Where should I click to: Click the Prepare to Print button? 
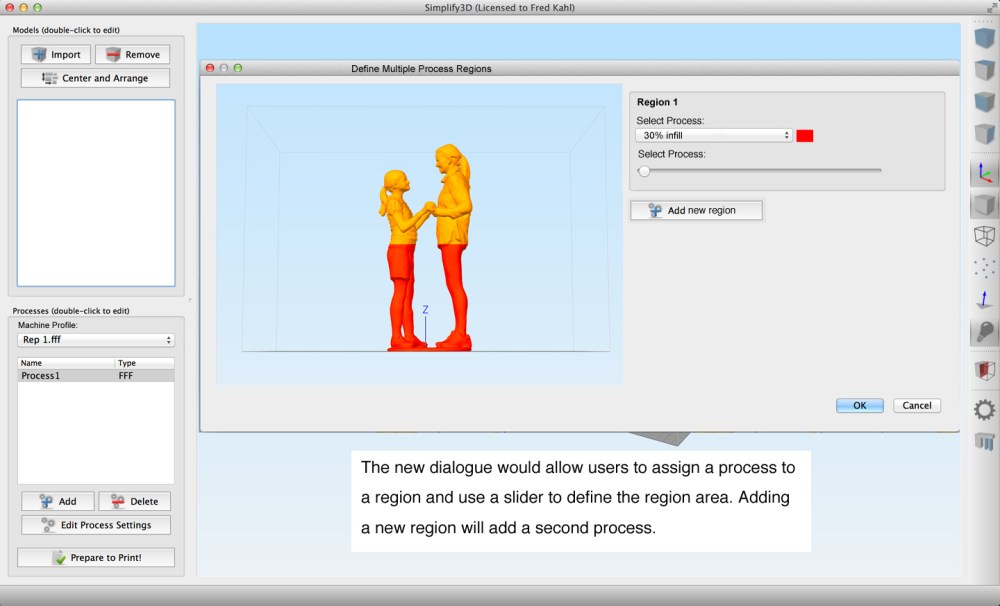tap(96, 557)
